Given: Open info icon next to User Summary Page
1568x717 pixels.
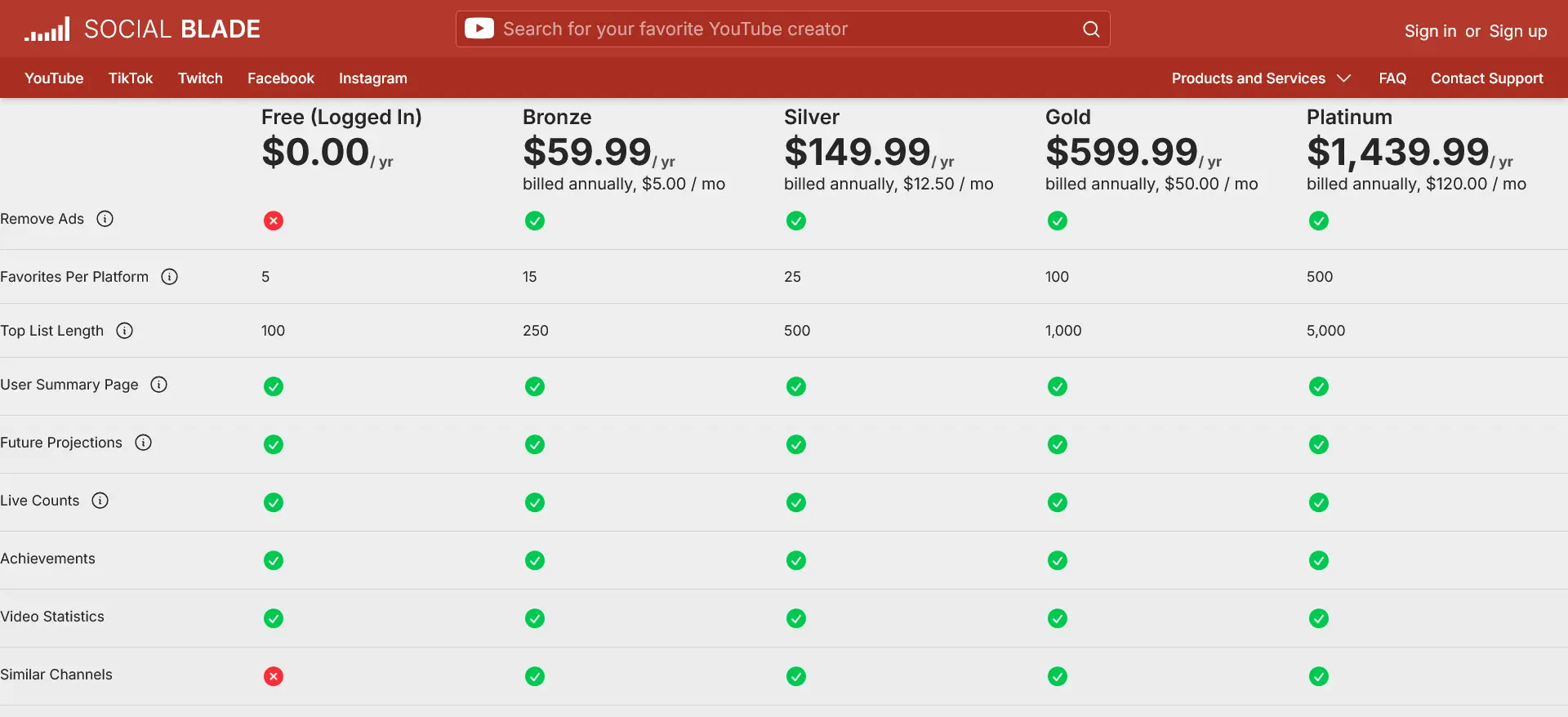Looking at the screenshot, I should point(159,385).
